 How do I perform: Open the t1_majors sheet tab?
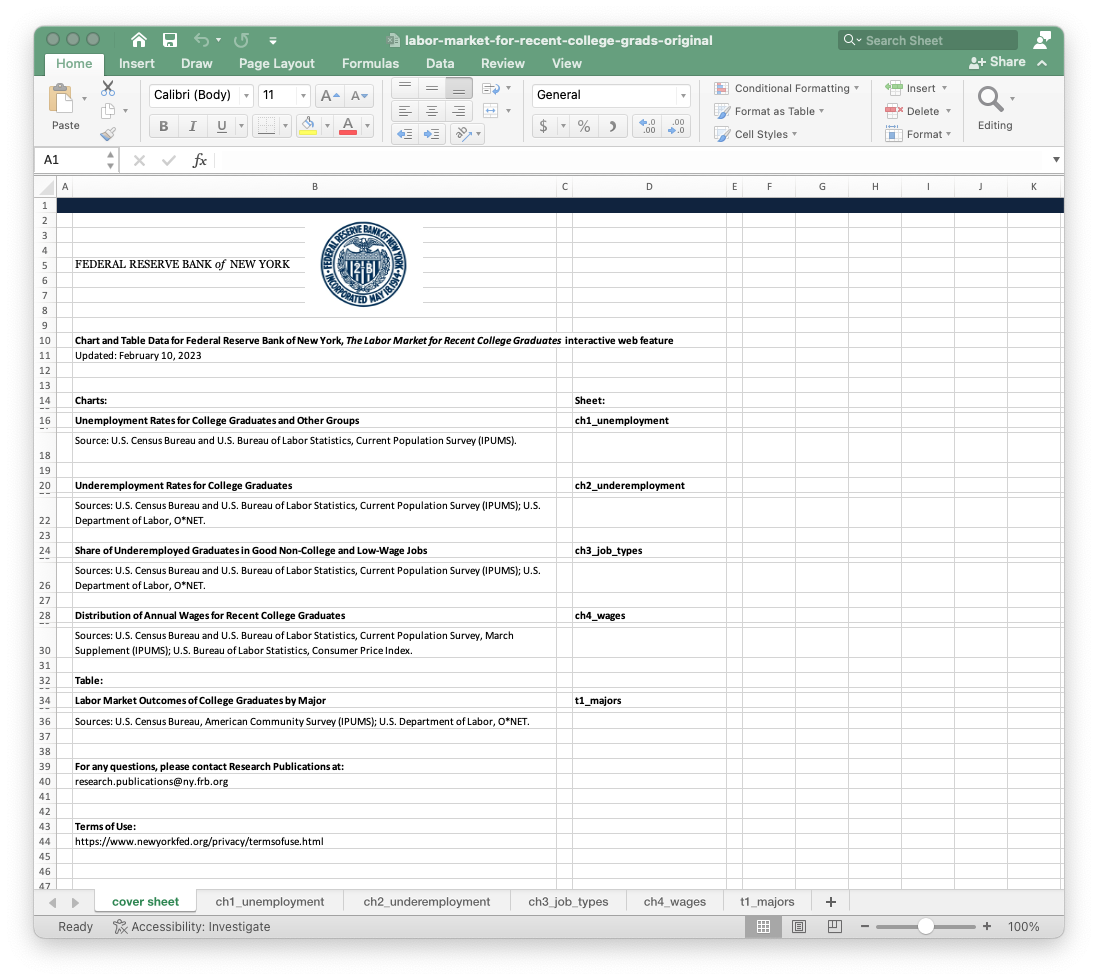(767, 902)
